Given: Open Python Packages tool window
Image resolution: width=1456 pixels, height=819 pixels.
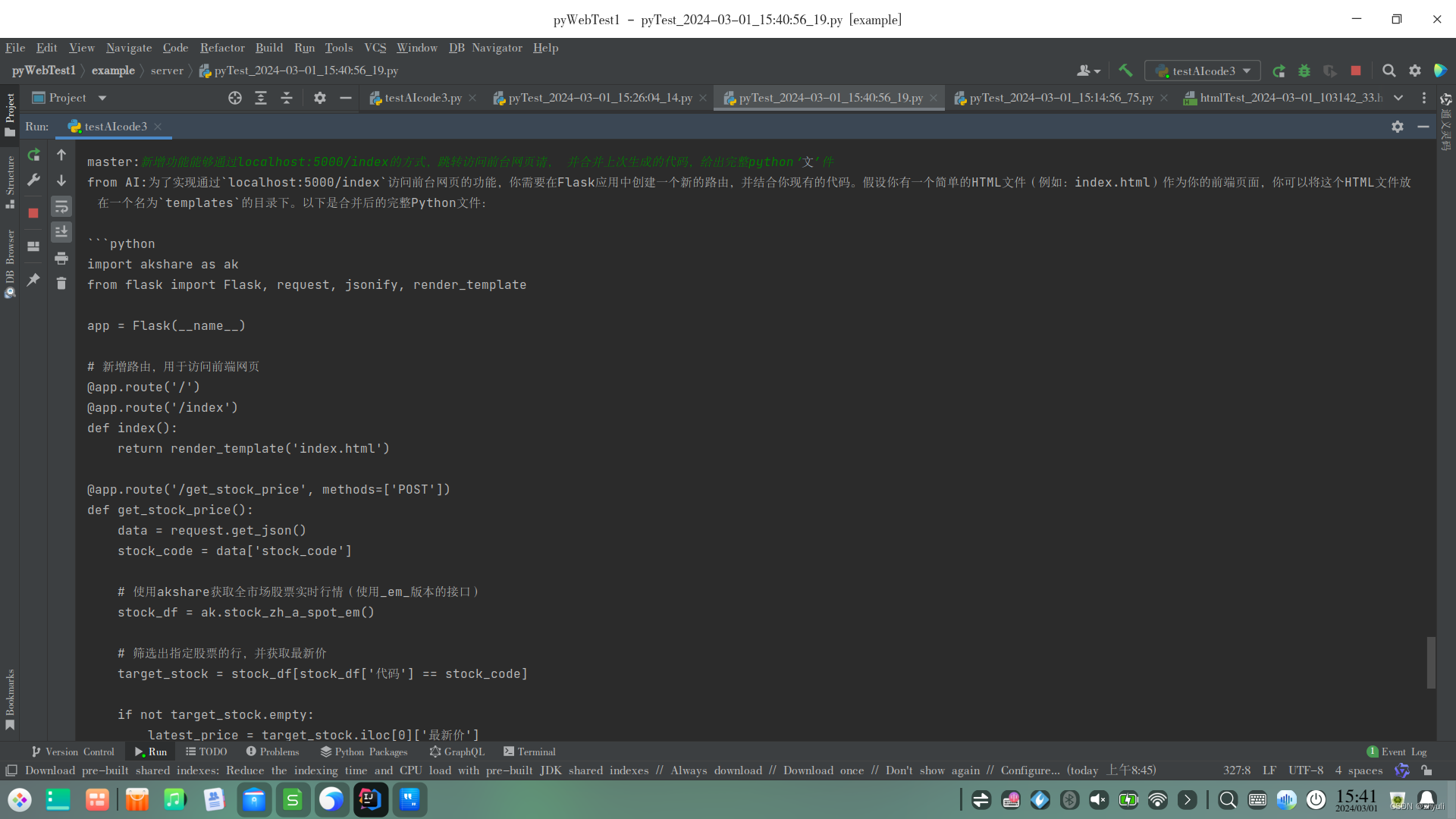Looking at the screenshot, I should point(364,752).
